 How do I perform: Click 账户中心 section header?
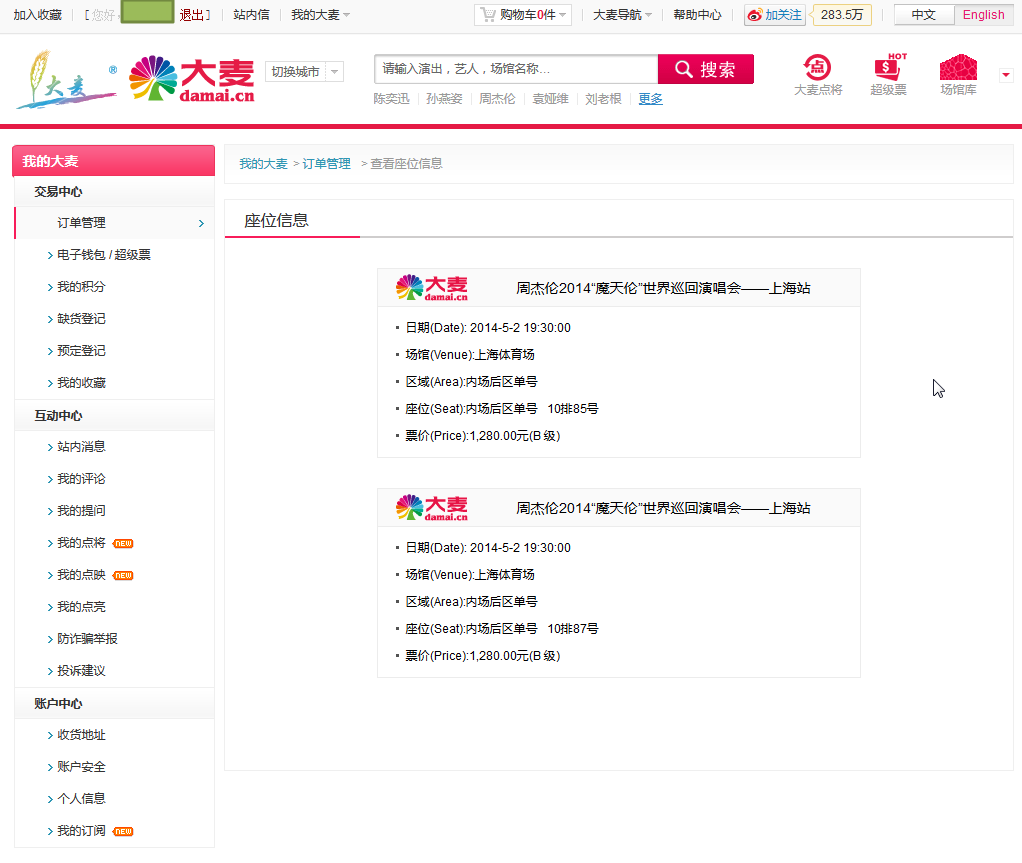(x=58, y=703)
